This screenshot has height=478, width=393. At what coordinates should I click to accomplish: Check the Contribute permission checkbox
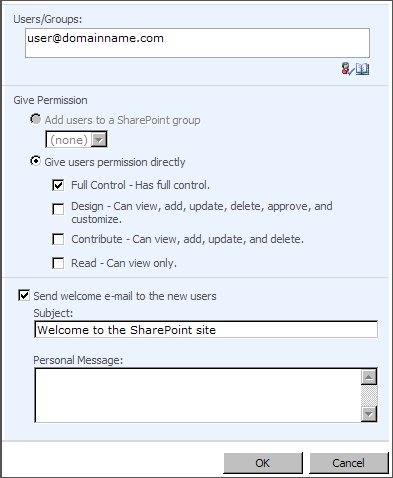pyautogui.click(x=58, y=239)
